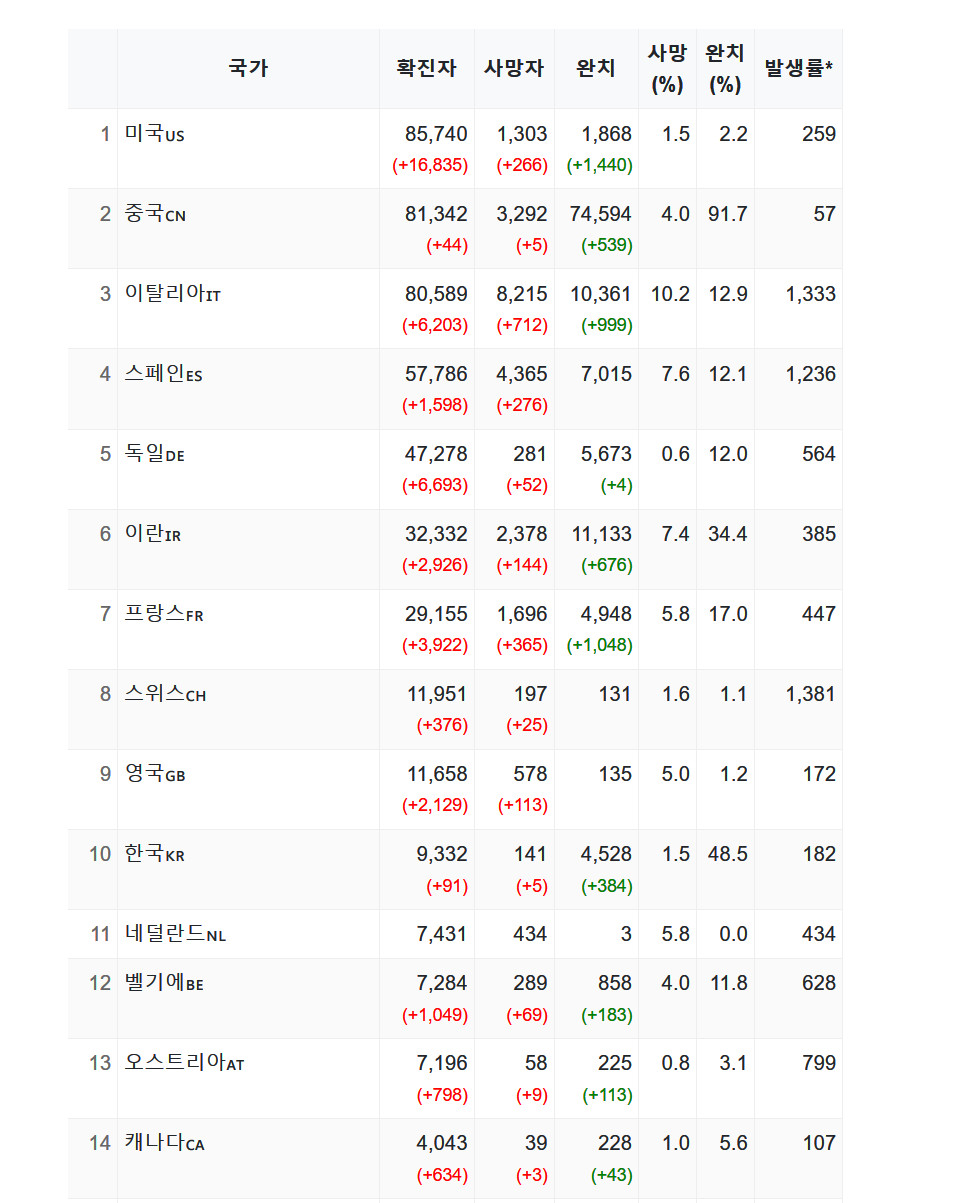957x1203 pixels.
Task: Click the 이란 IR country name
Action: tap(153, 534)
